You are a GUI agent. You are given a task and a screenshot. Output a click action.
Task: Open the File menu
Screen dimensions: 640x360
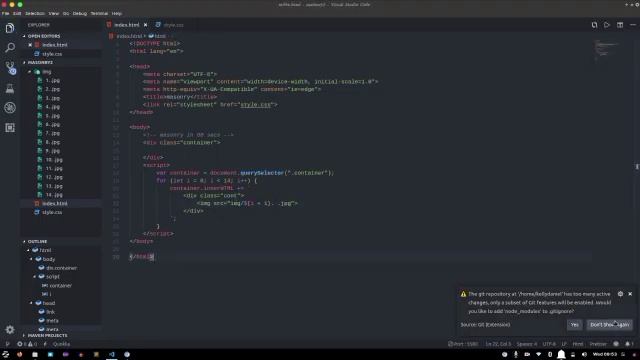(x=5, y=13)
